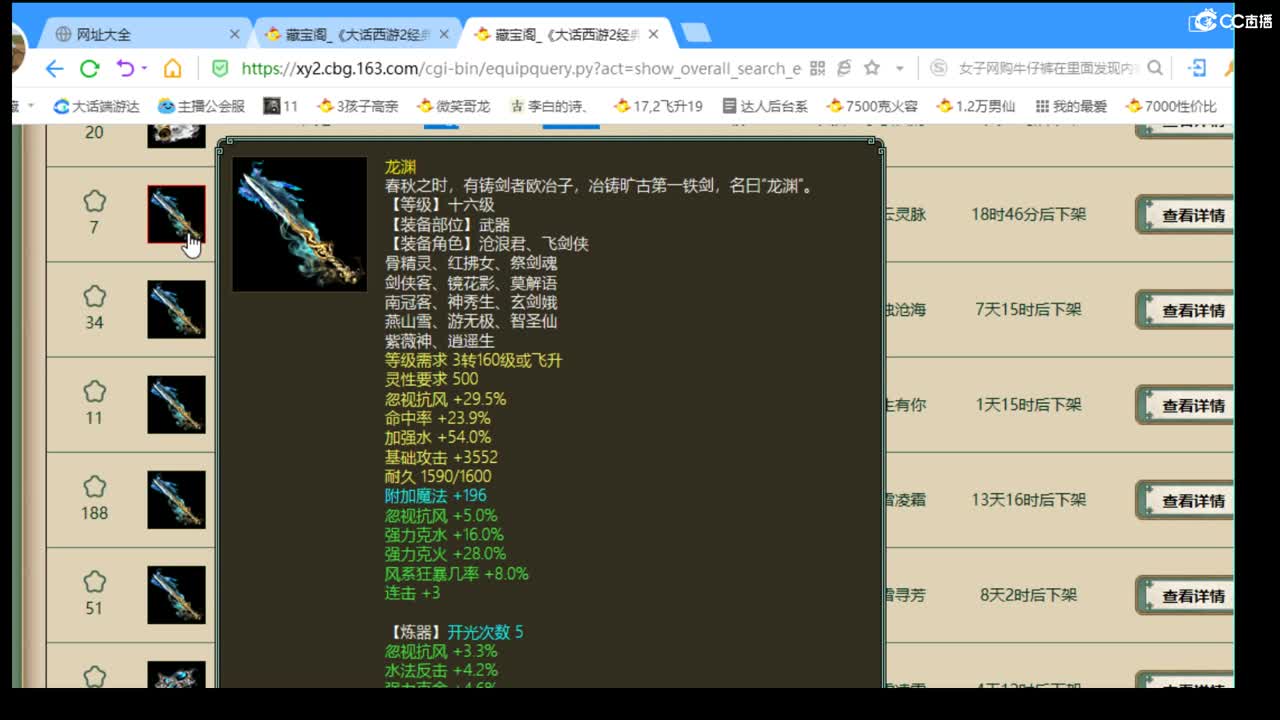This screenshot has height=720, width=1280.
Task: Open the 17,2飞升19 bookmark
Action: coord(658,105)
